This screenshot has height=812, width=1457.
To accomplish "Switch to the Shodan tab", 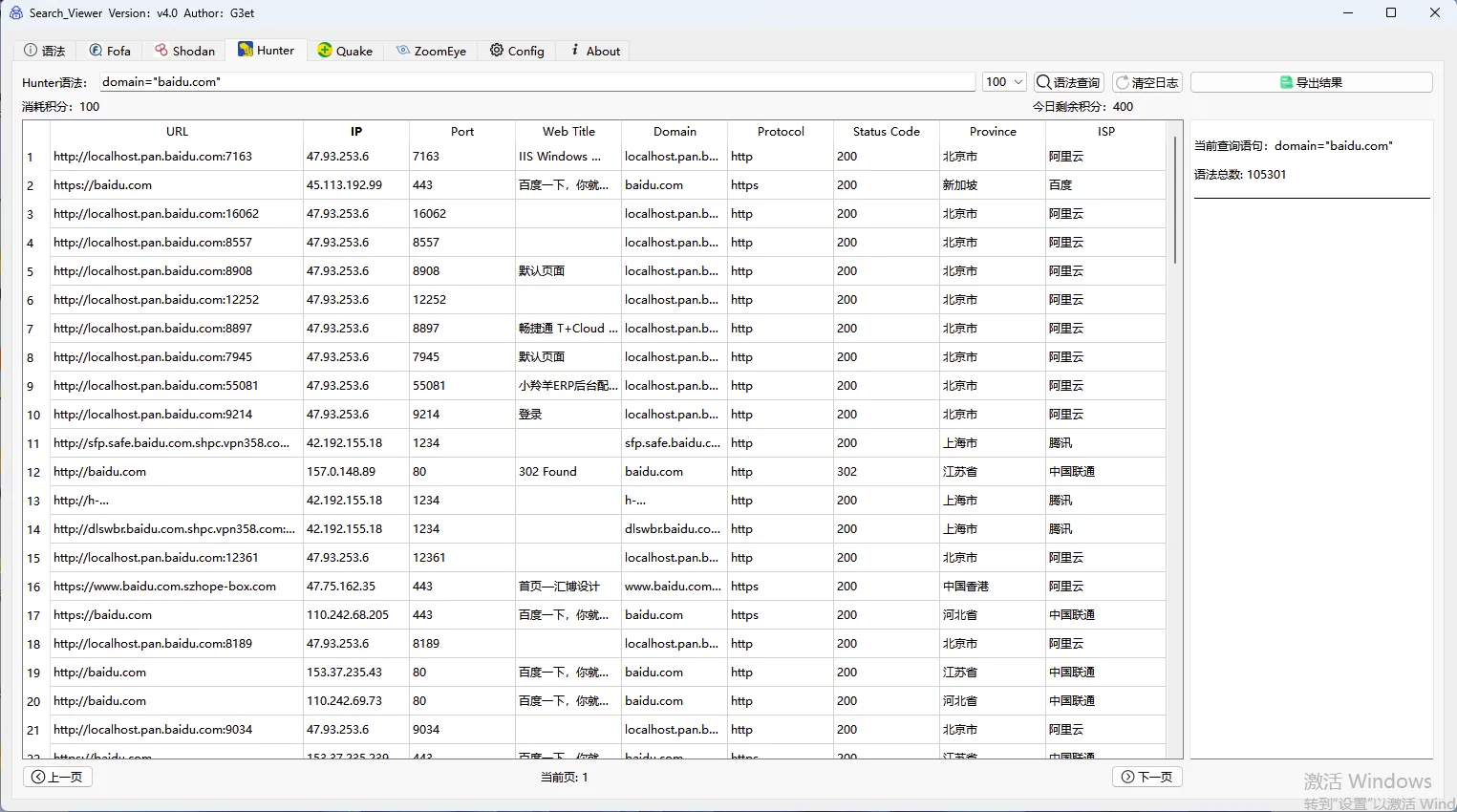I will 185,51.
